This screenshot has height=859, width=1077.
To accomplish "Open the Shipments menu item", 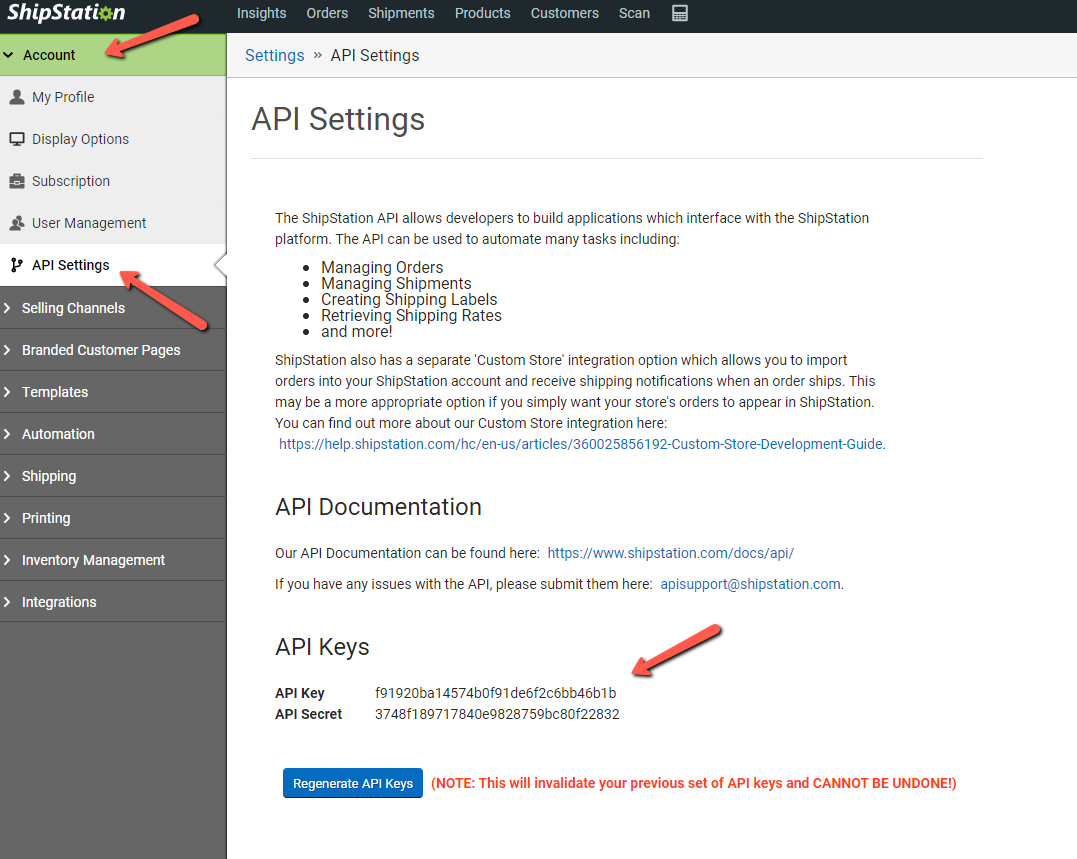I will tap(401, 13).
